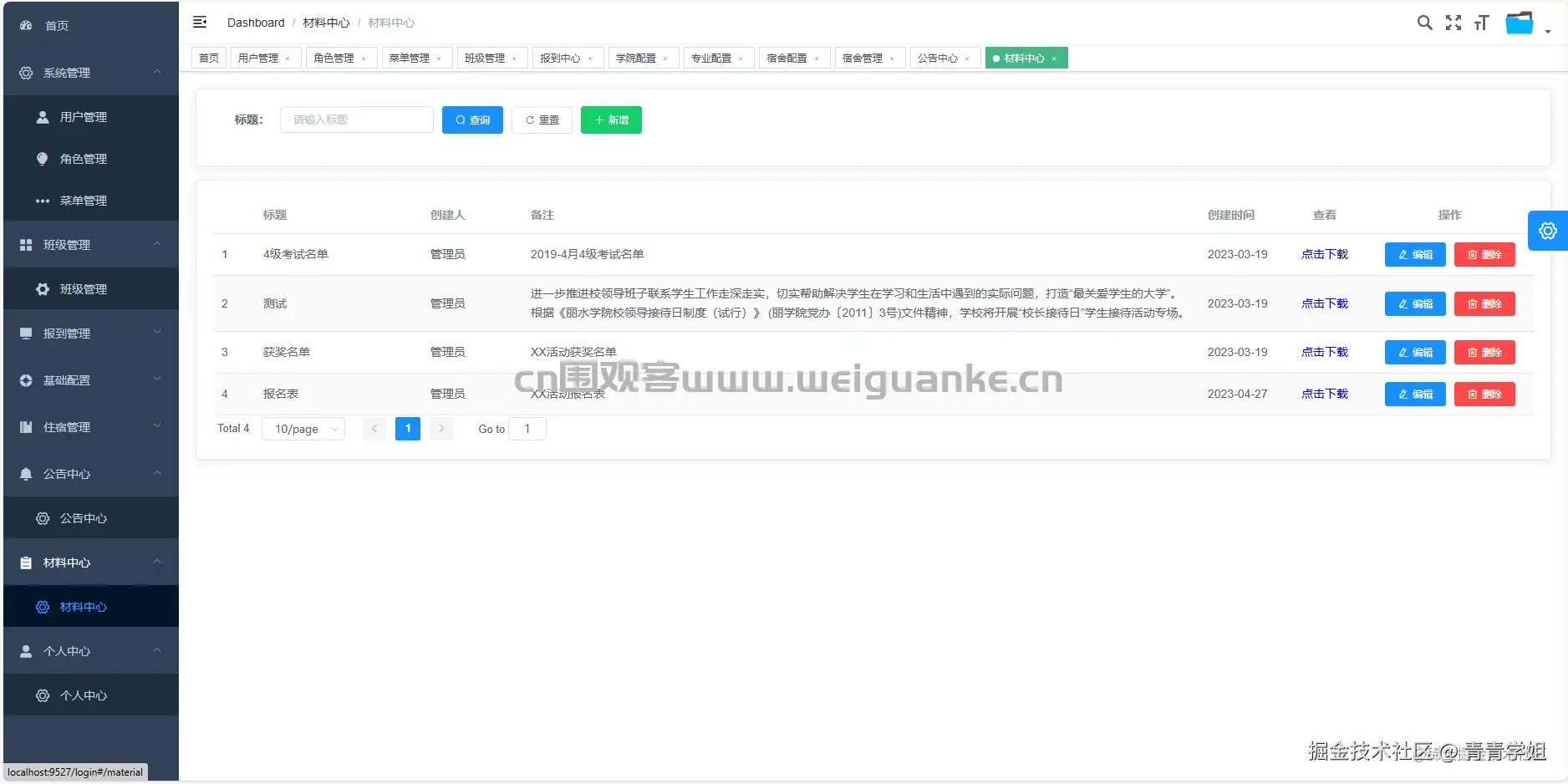Collapse the 系统管理 sidebar group
1568x784 pixels.
[x=91, y=73]
